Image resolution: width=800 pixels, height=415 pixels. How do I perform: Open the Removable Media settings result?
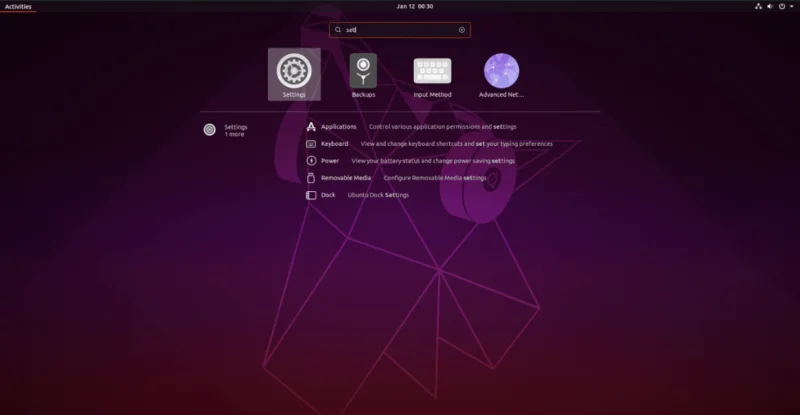click(396, 178)
